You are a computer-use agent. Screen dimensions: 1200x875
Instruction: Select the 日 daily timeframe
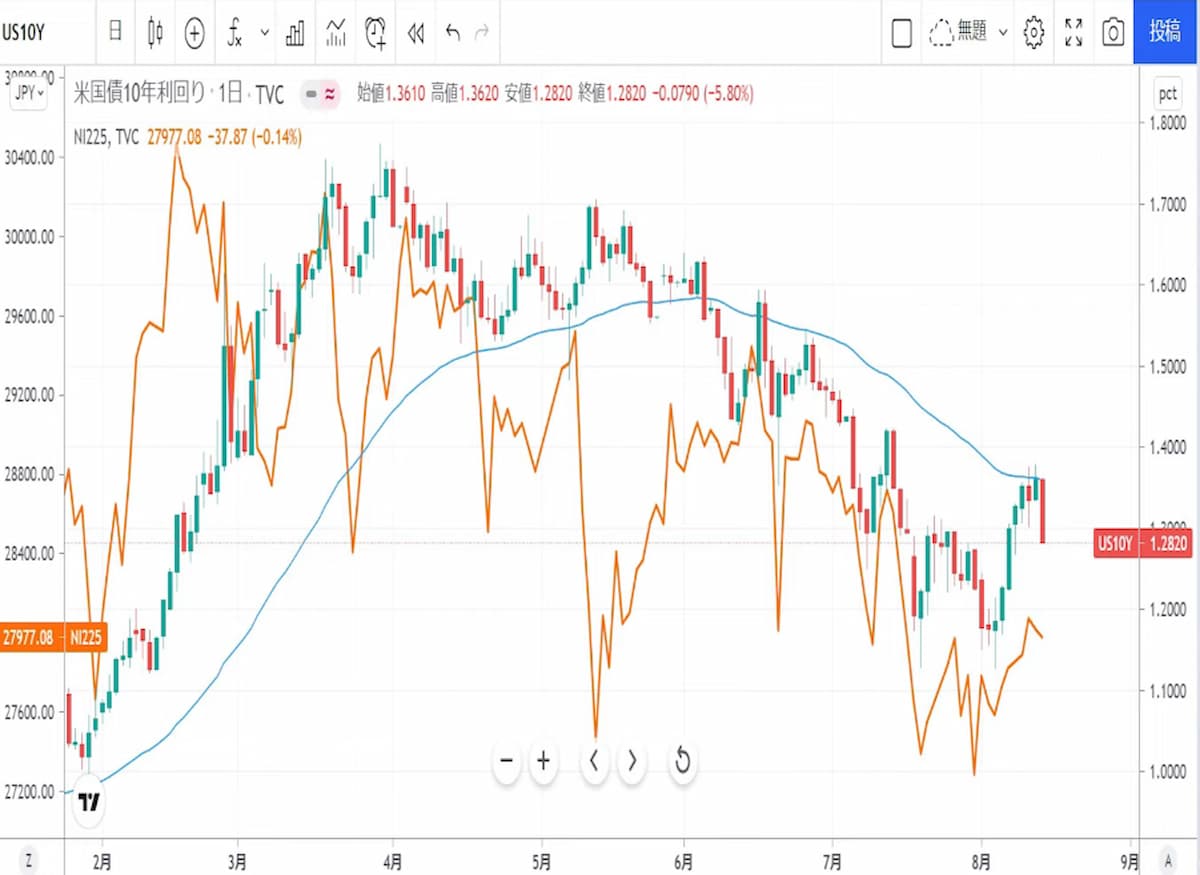[x=115, y=32]
